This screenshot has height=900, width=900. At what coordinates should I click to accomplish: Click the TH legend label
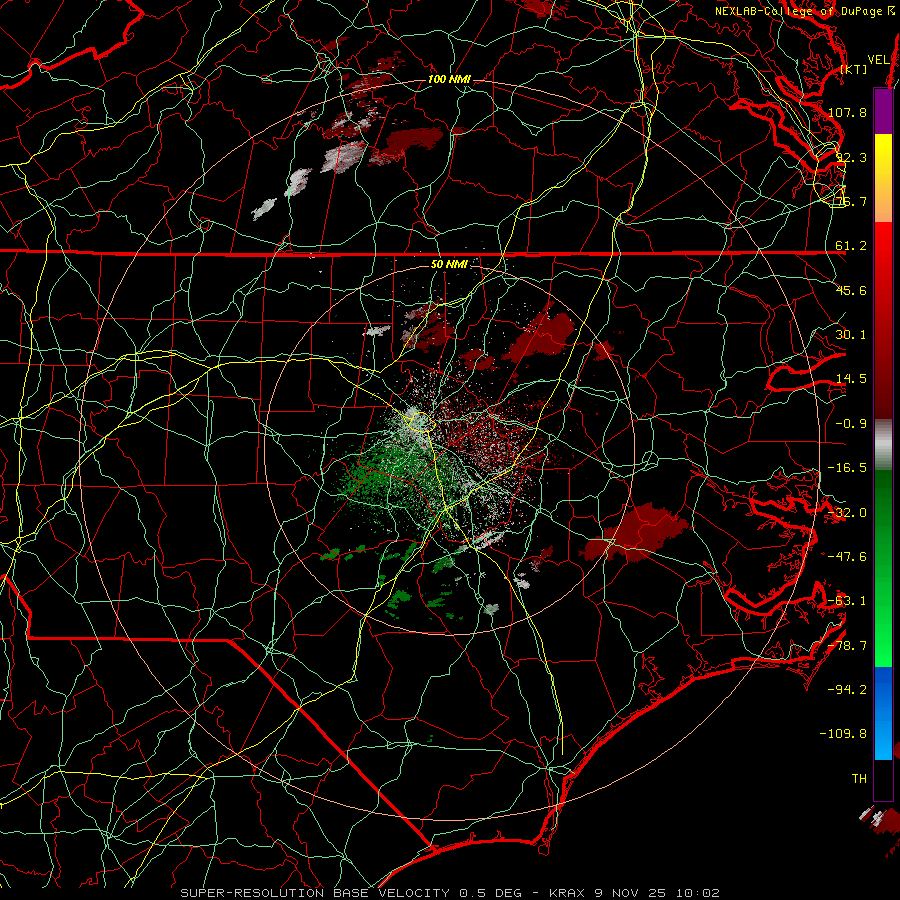[859, 779]
